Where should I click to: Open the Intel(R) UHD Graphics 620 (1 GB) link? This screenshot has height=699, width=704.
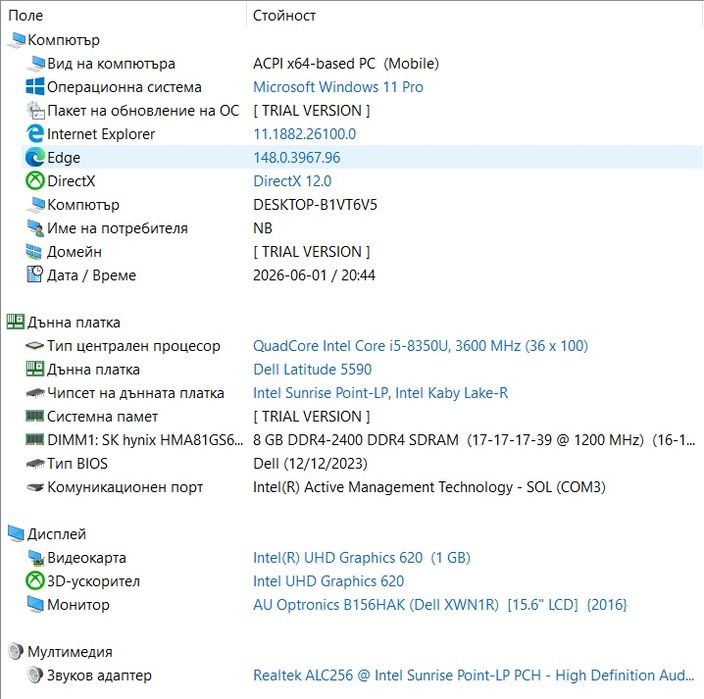pyautogui.click(x=362, y=558)
